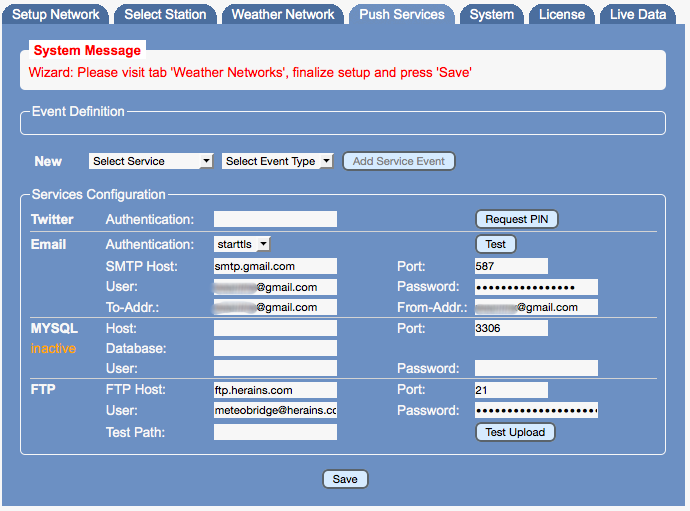Viewport: 690px width, 511px height.
Task: Focus the SMTP Host input field
Action: (x=275, y=266)
